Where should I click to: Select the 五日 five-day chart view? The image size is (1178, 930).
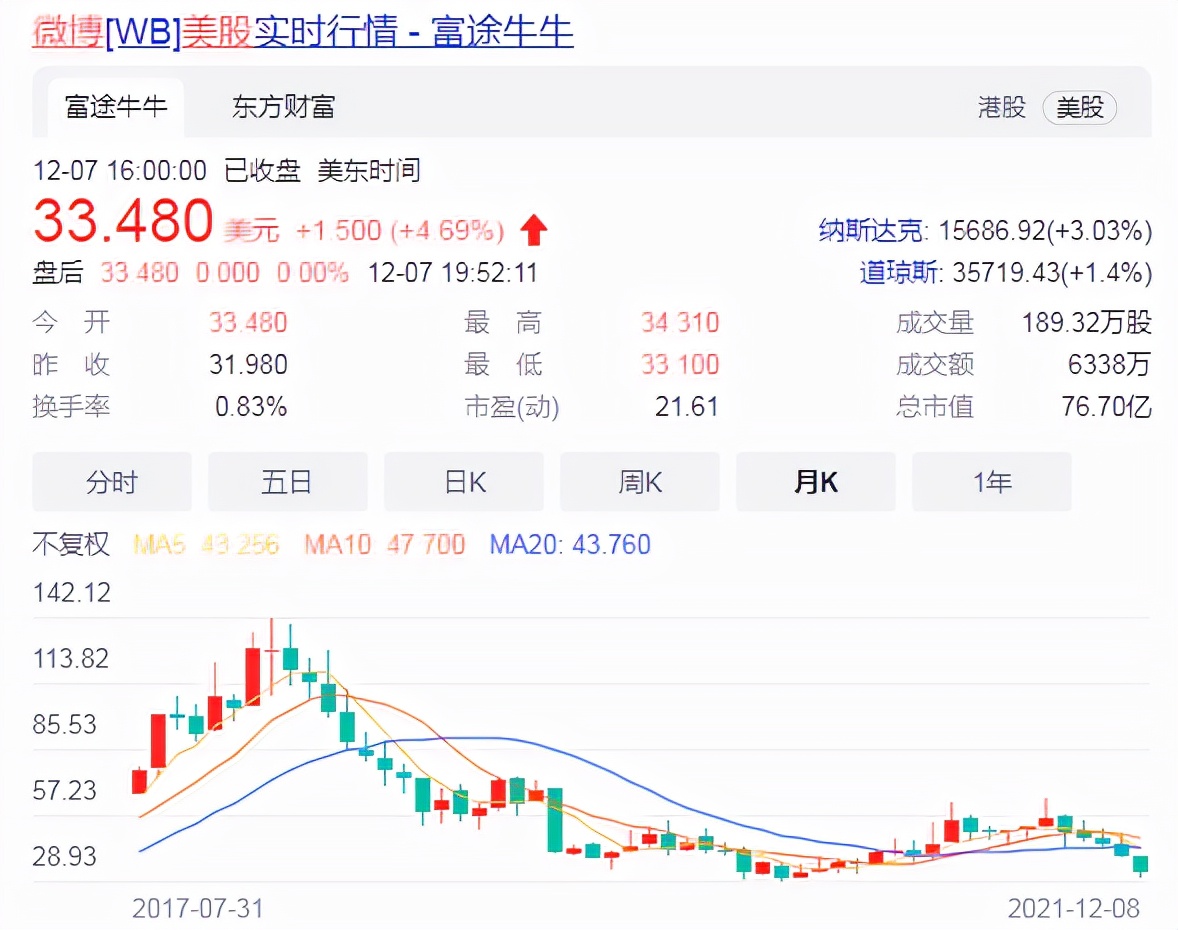pyautogui.click(x=287, y=481)
